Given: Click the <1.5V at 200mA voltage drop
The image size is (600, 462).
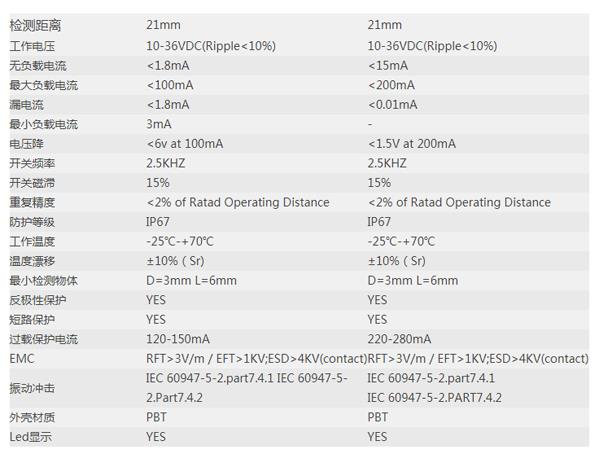Looking at the screenshot, I should click(411, 144).
